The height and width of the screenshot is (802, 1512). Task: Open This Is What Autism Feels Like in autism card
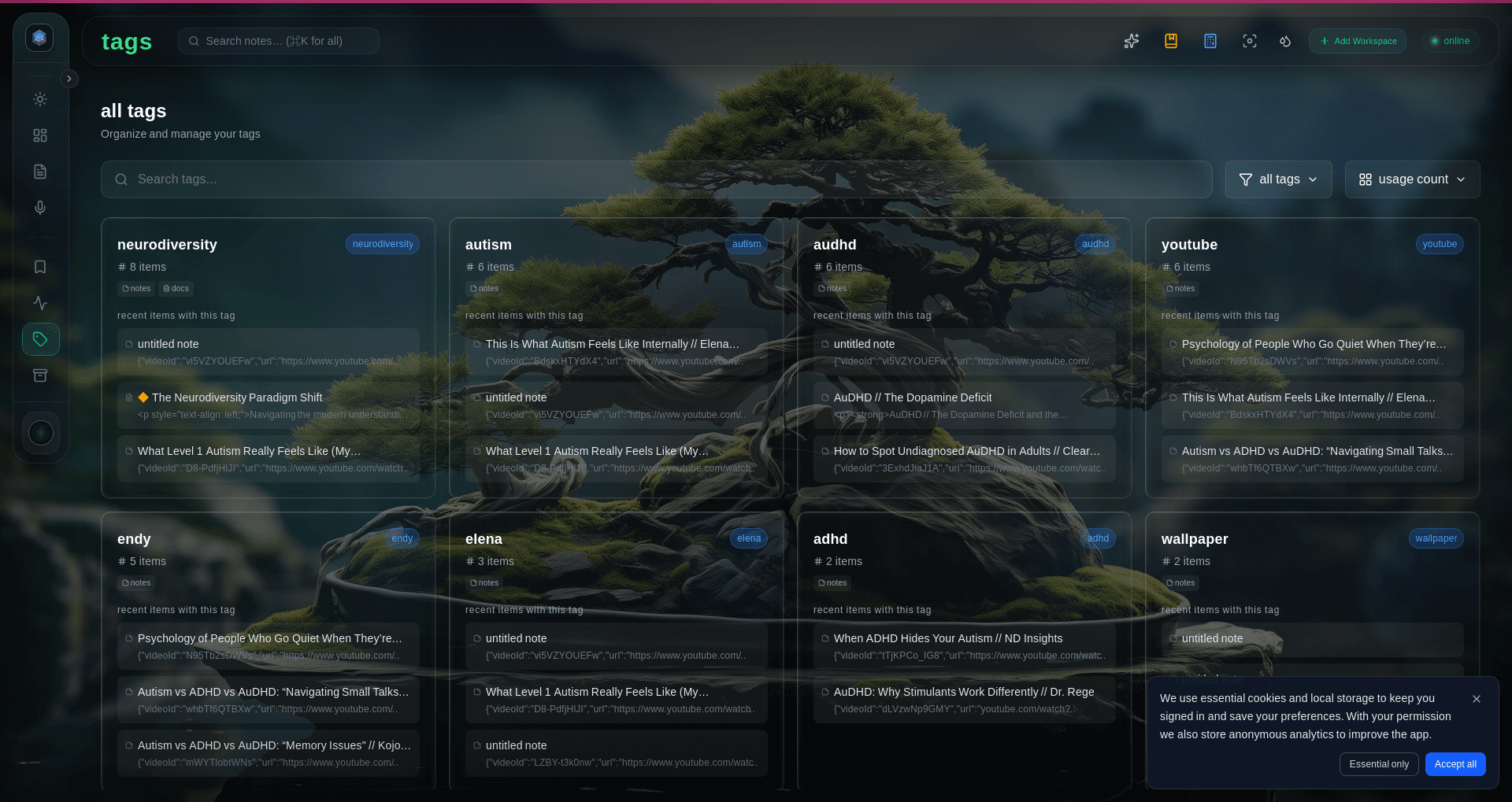(x=617, y=352)
